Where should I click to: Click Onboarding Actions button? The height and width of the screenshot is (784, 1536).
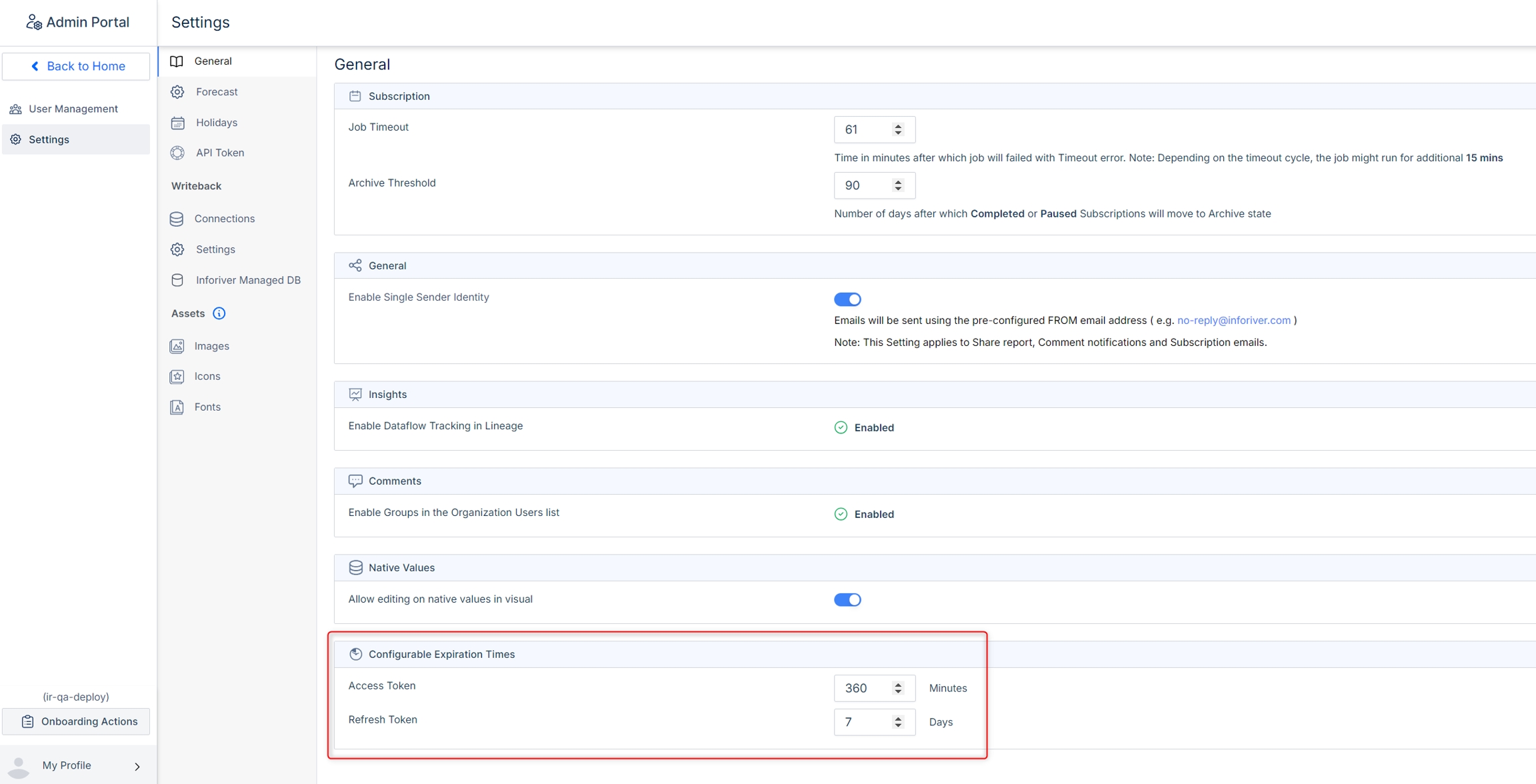coord(77,721)
